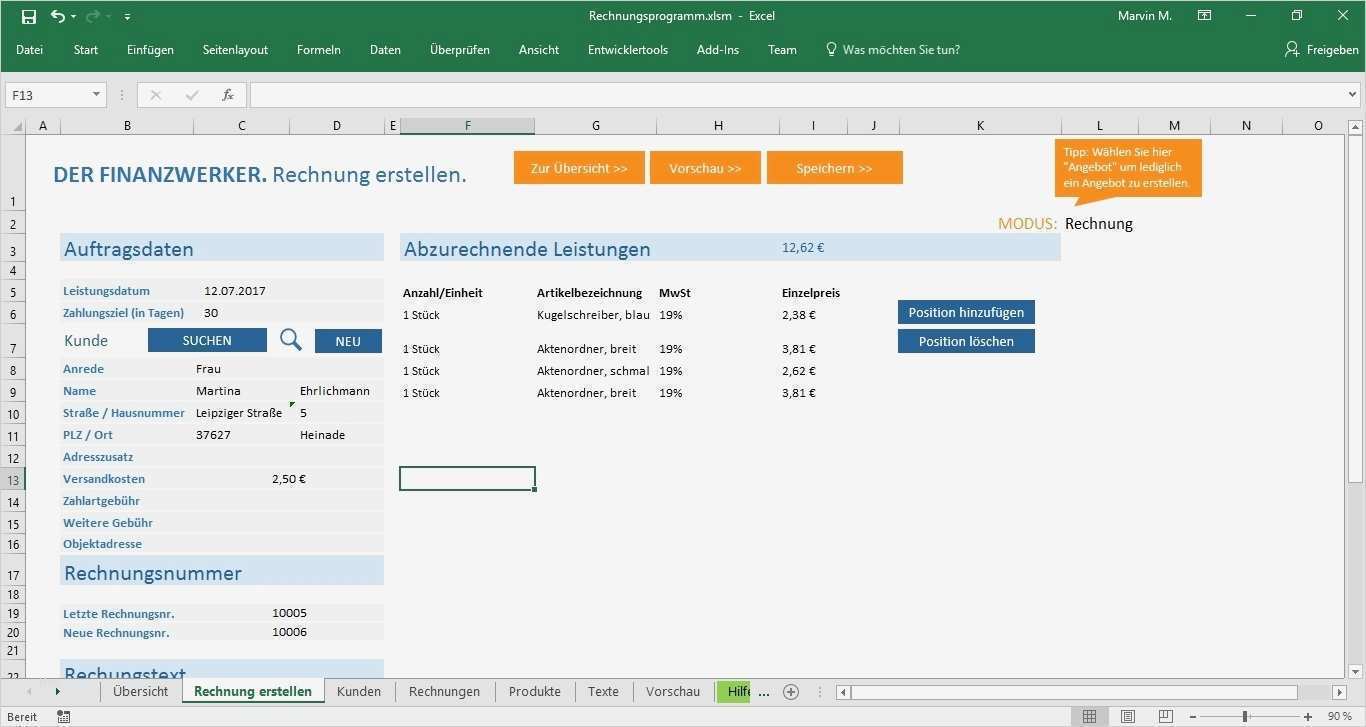This screenshot has height=727, width=1366.
Task: Open Ribbon display options icon
Action: pos(1205,16)
